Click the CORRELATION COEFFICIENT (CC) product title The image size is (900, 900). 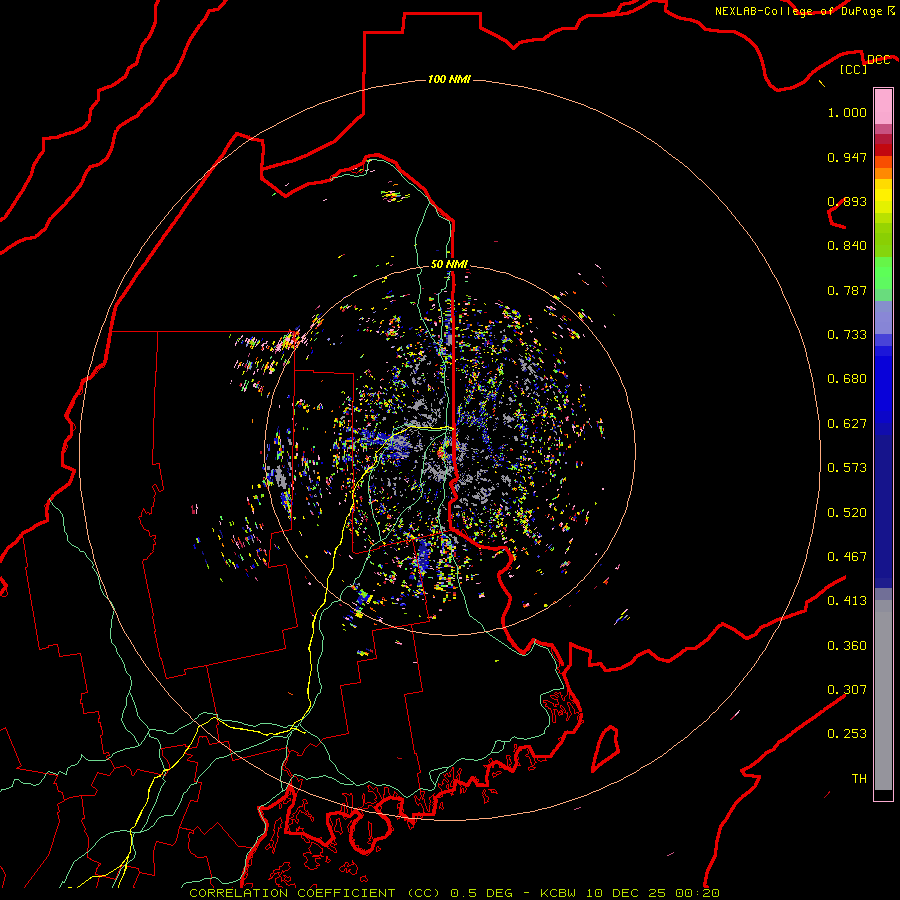coord(315,893)
